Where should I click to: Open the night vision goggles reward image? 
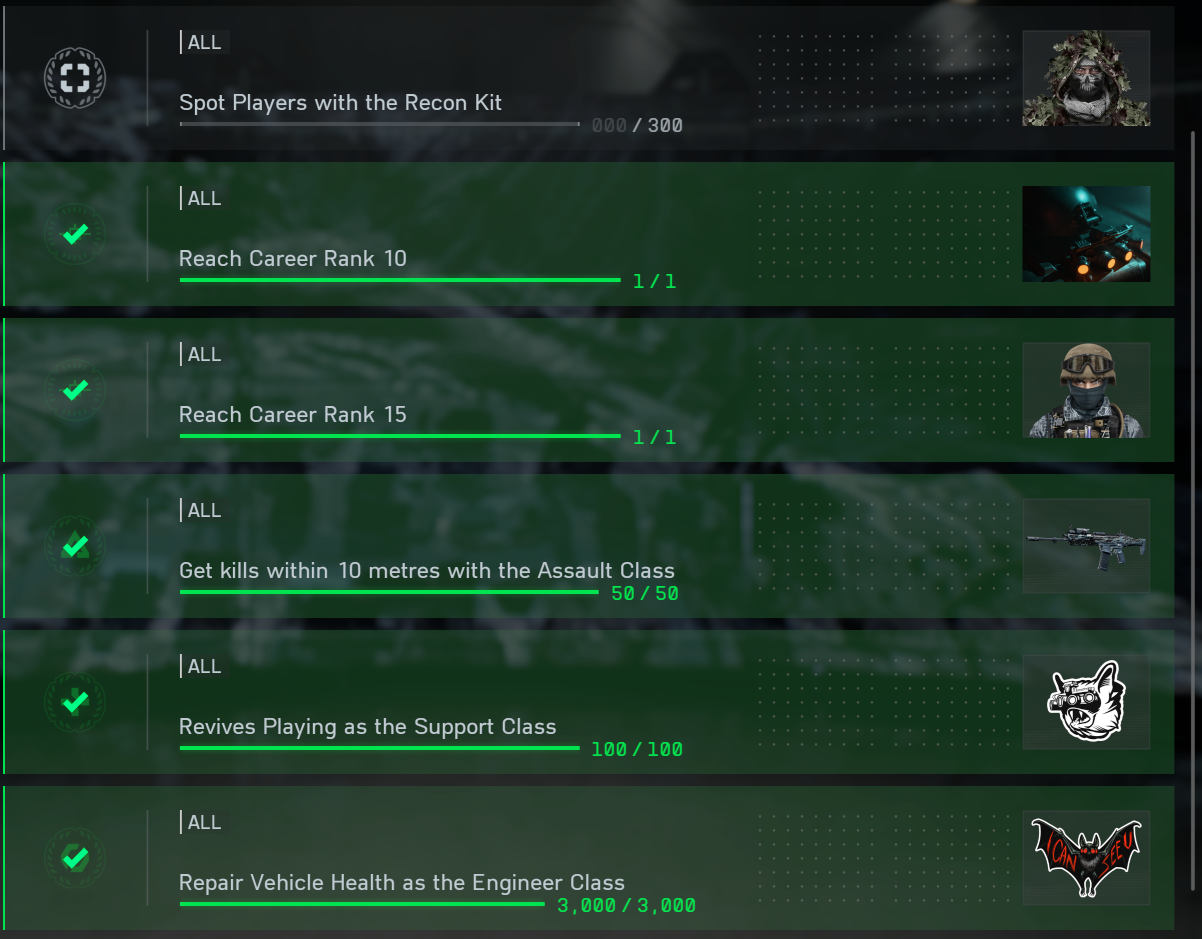(x=1086, y=234)
